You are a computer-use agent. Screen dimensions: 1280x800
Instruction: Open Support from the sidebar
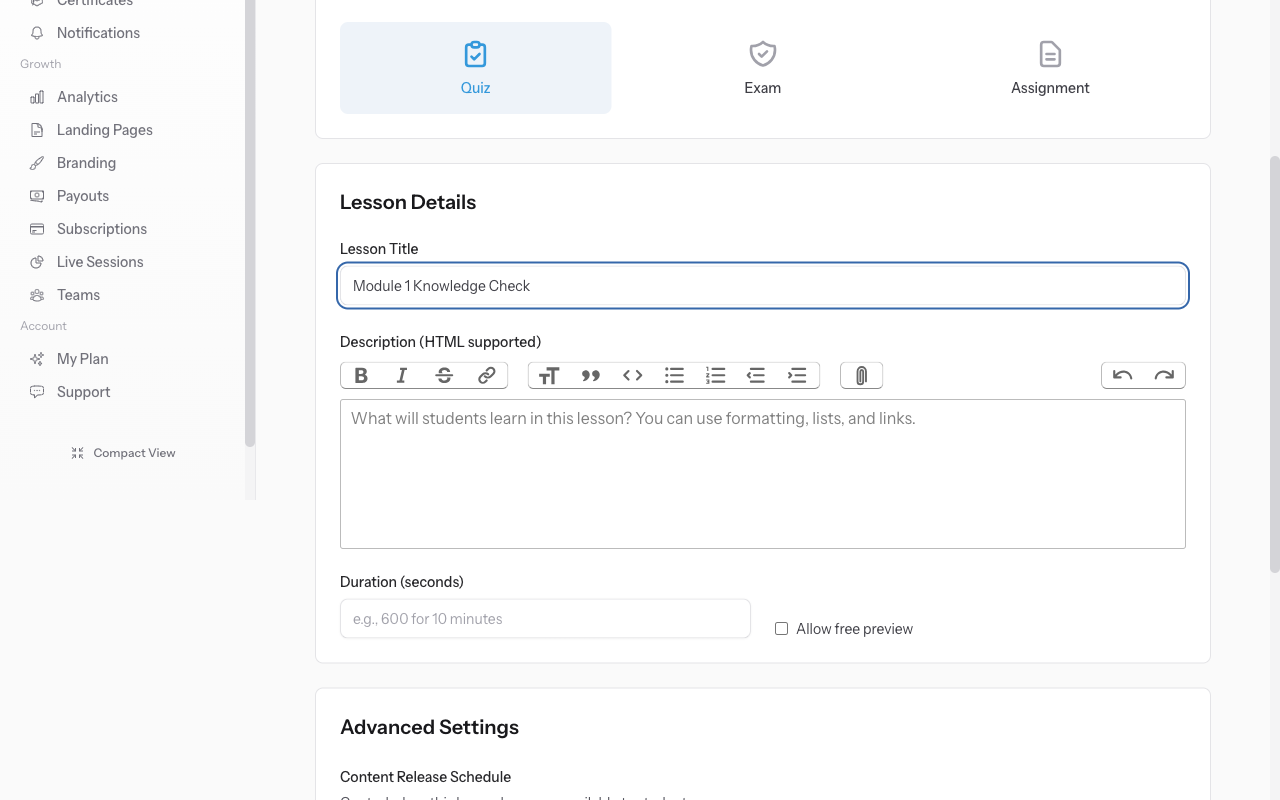pyautogui.click(x=83, y=391)
